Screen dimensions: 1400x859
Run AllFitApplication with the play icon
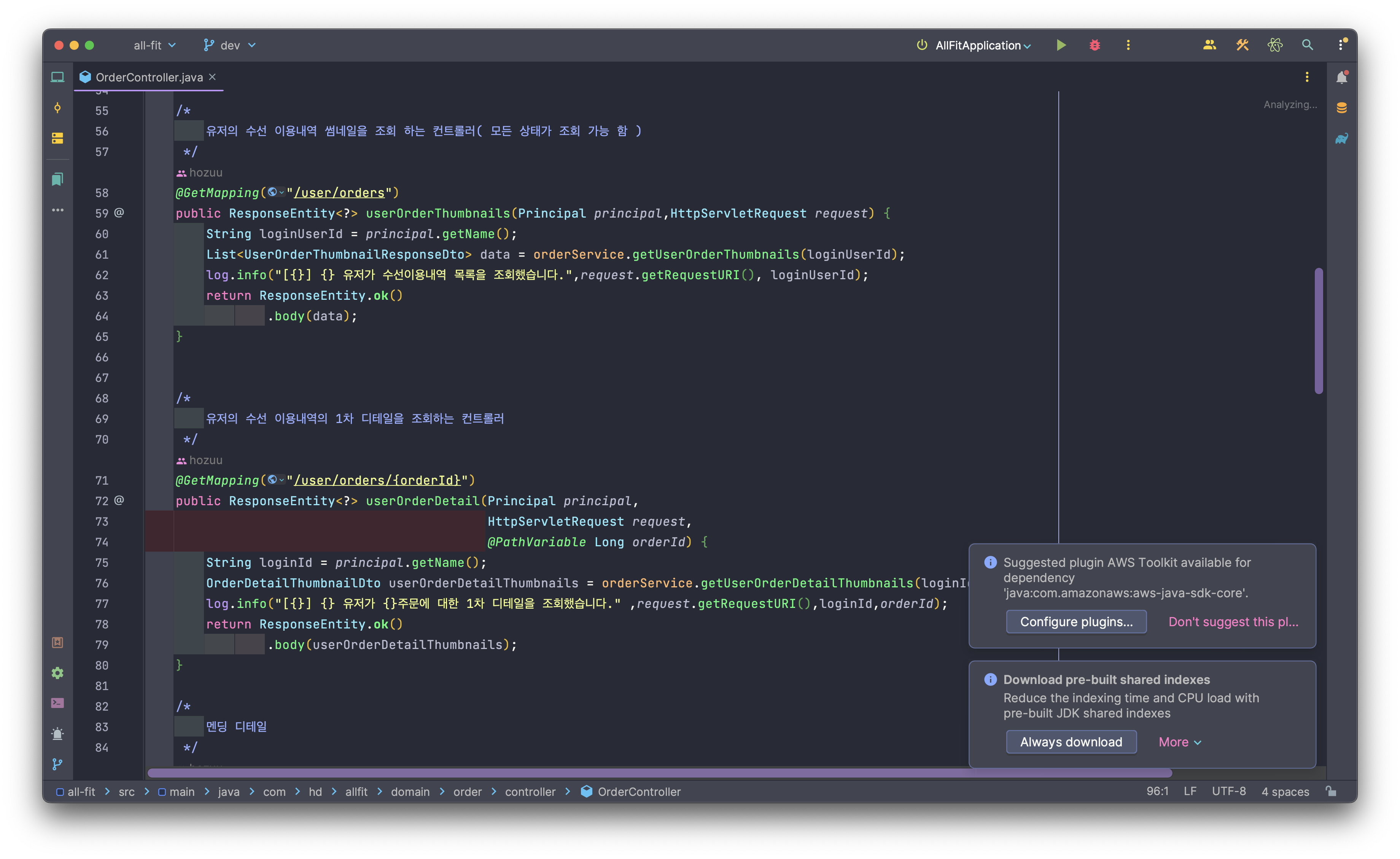[1061, 45]
